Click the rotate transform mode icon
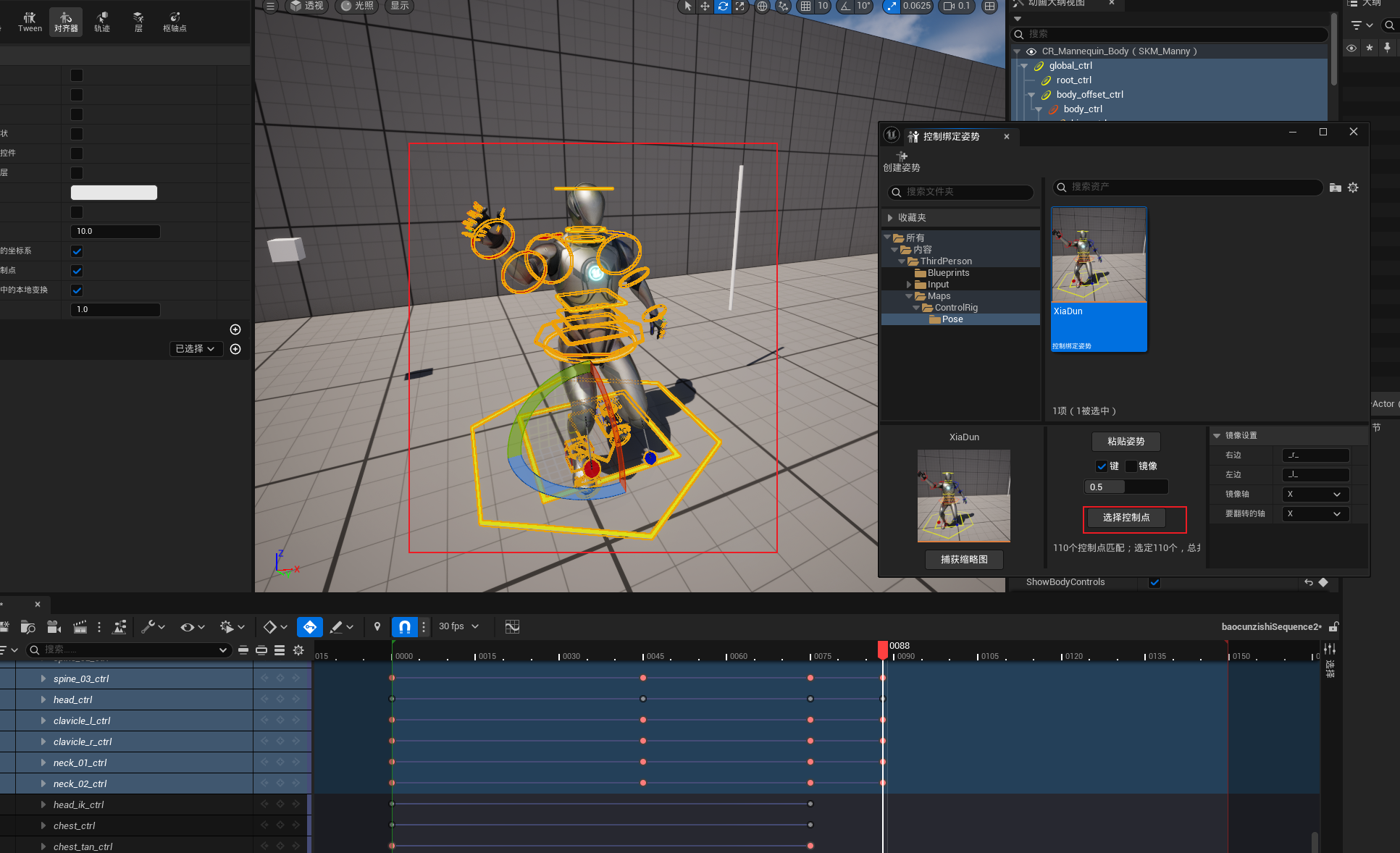The height and width of the screenshot is (853, 1400). [723, 7]
